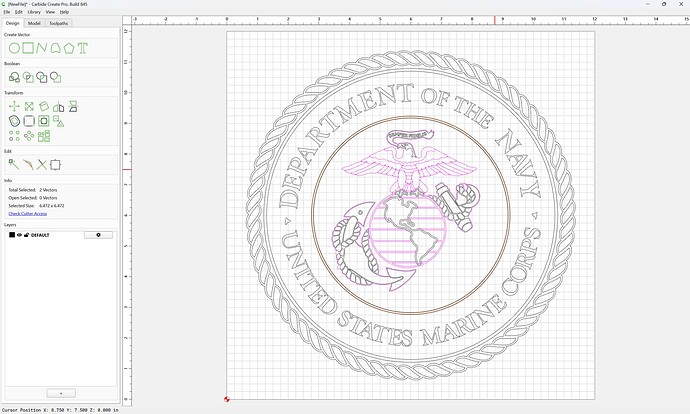The width and height of the screenshot is (690, 414).
Task: Apply Boolean Intersection to selected vectors
Action: (28, 77)
